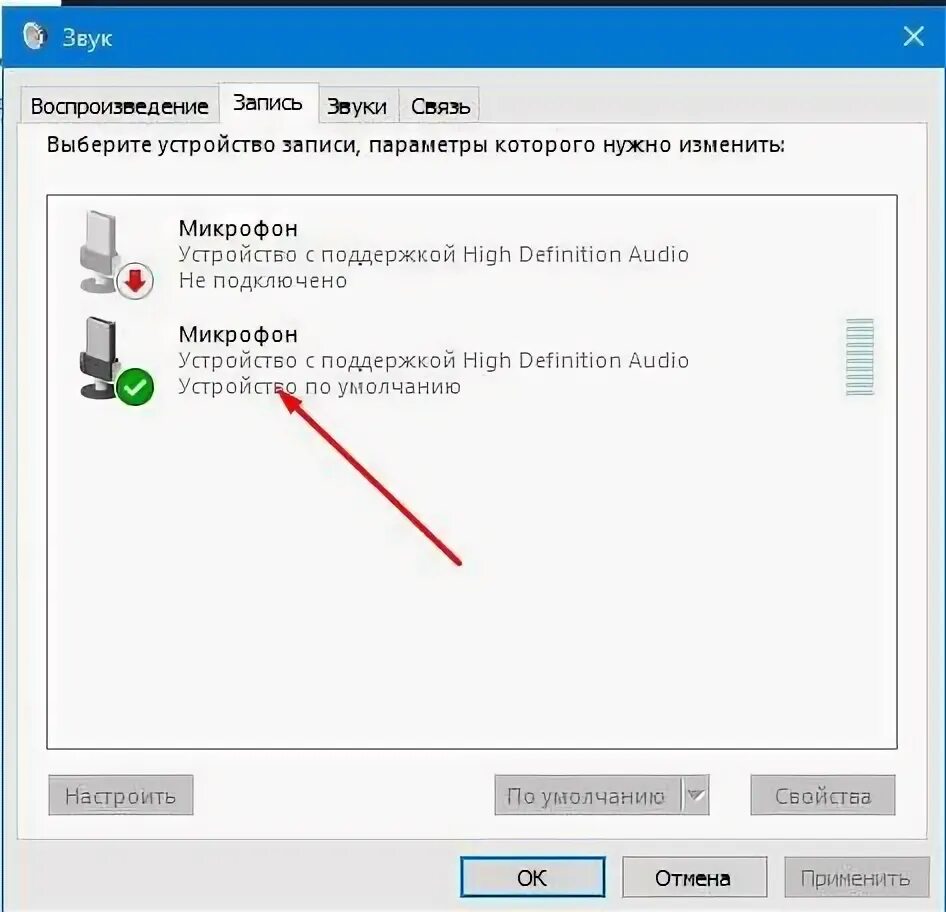Expand the По умолчанию dropdown arrow

(x=696, y=795)
